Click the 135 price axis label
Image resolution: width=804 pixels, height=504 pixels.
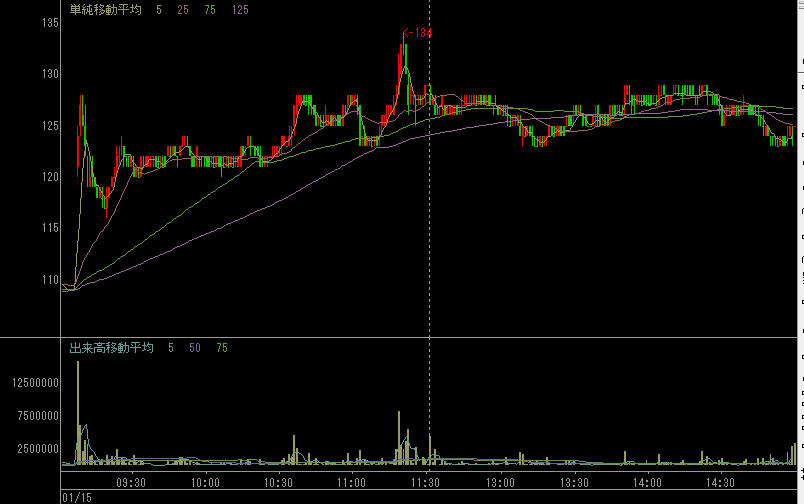[x=46, y=23]
